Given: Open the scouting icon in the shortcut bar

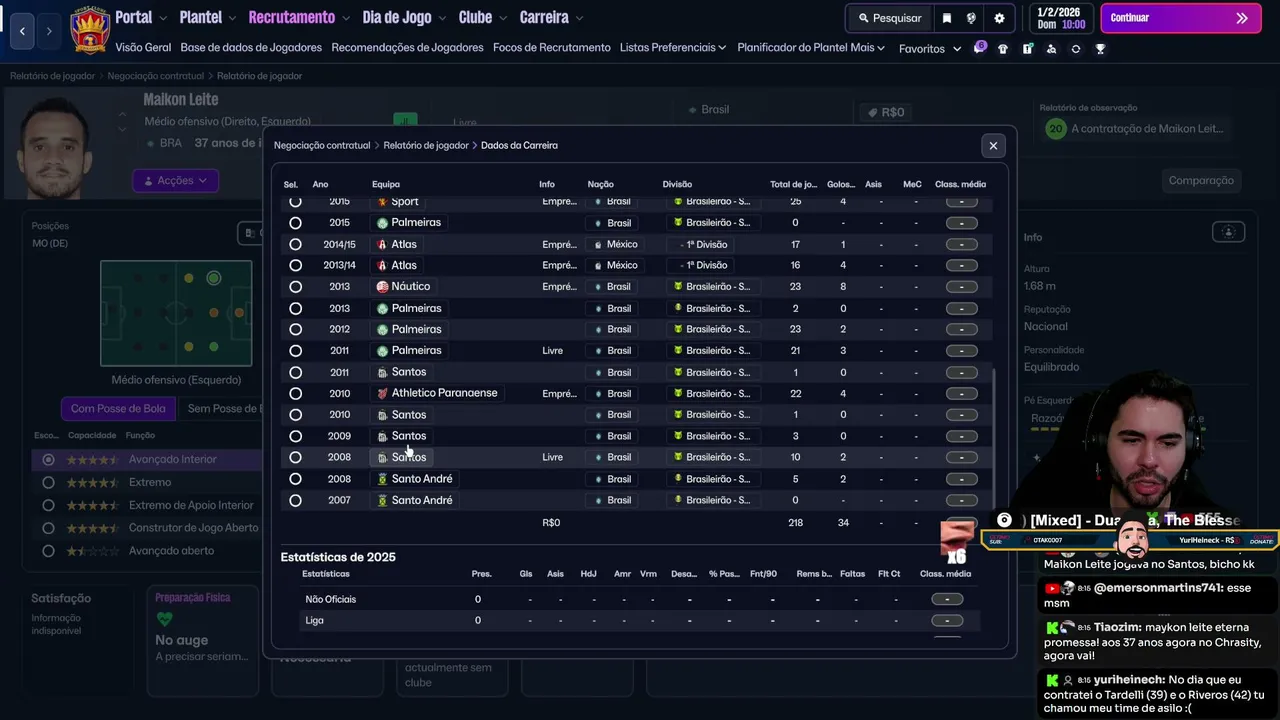Looking at the screenshot, I should point(1051,49).
